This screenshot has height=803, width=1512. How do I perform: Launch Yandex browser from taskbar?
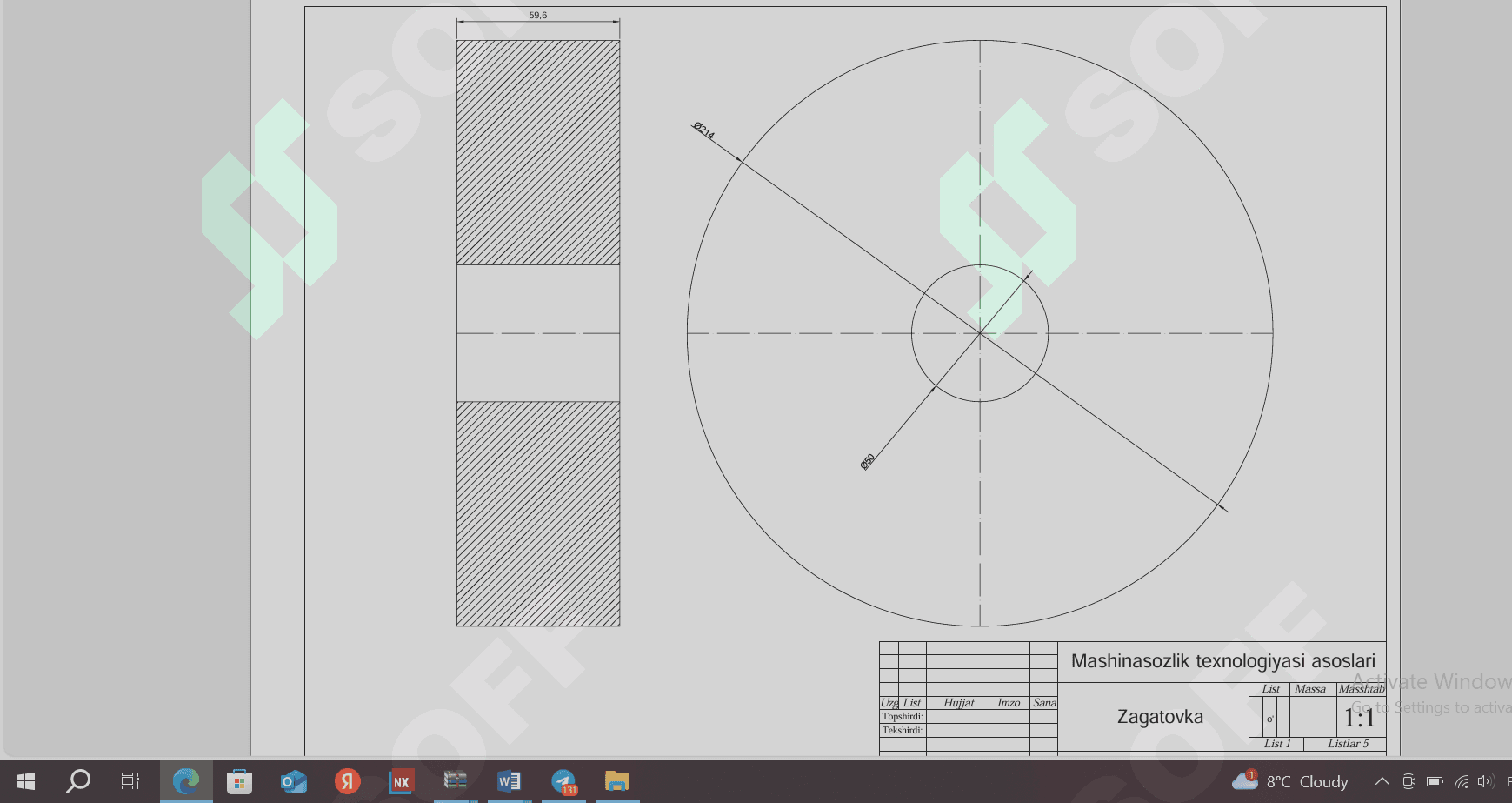347,781
